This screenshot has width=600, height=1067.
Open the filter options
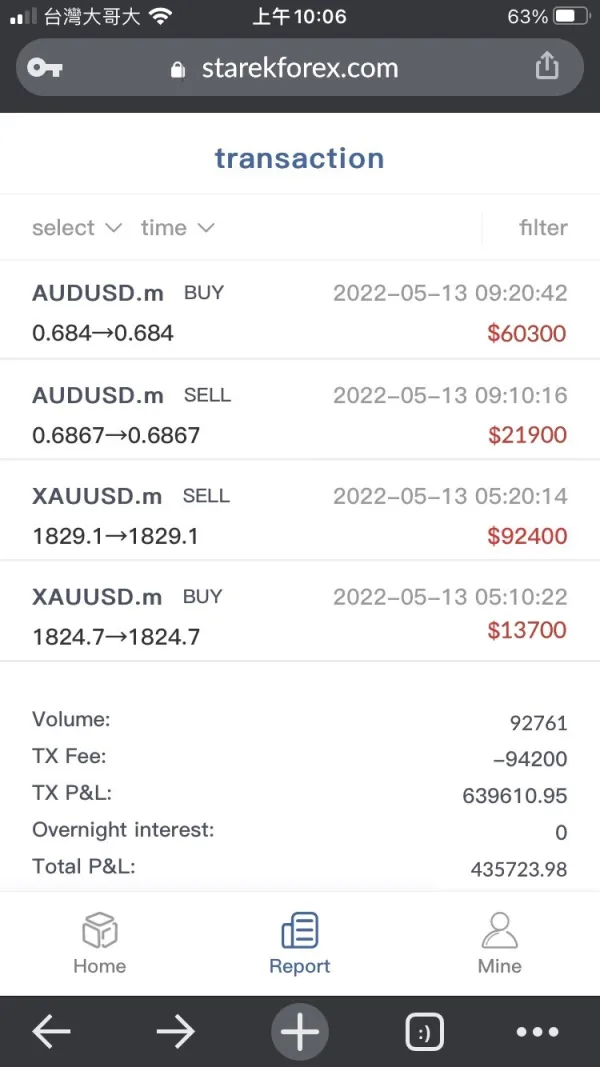pos(543,228)
